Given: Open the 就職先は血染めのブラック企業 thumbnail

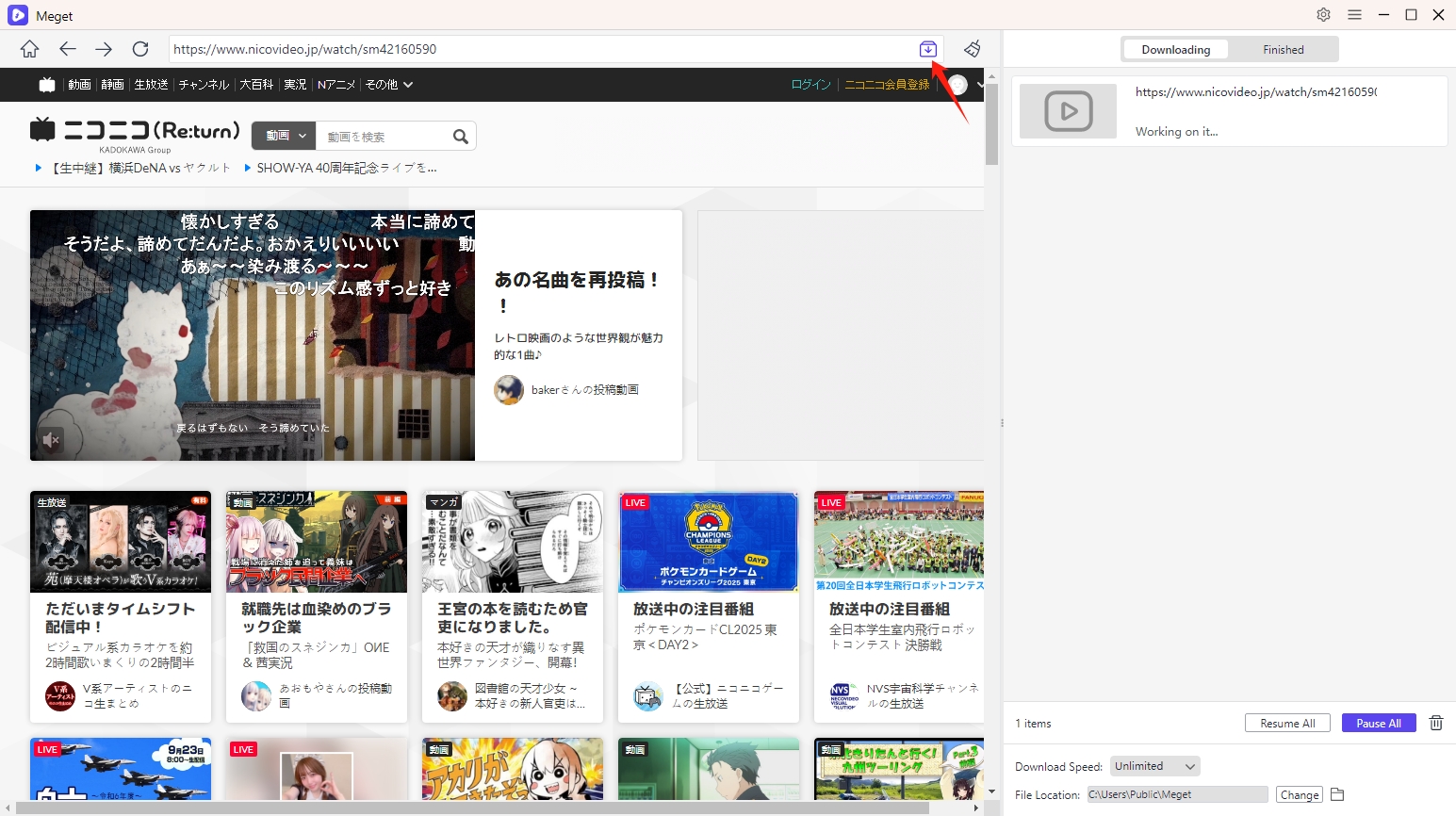Looking at the screenshot, I should (x=317, y=542).
